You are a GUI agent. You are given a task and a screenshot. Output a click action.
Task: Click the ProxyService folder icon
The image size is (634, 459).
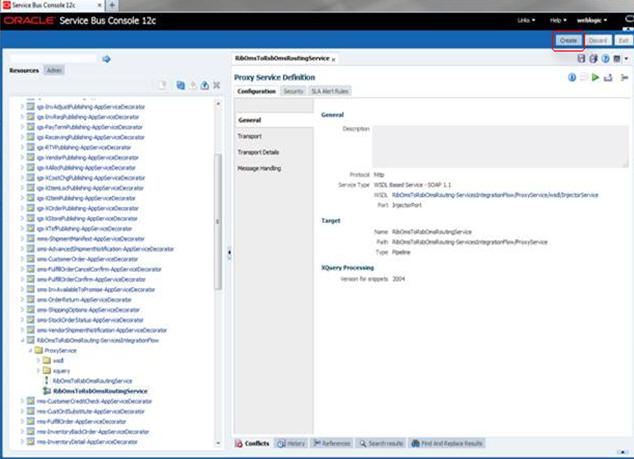[39, 350]
